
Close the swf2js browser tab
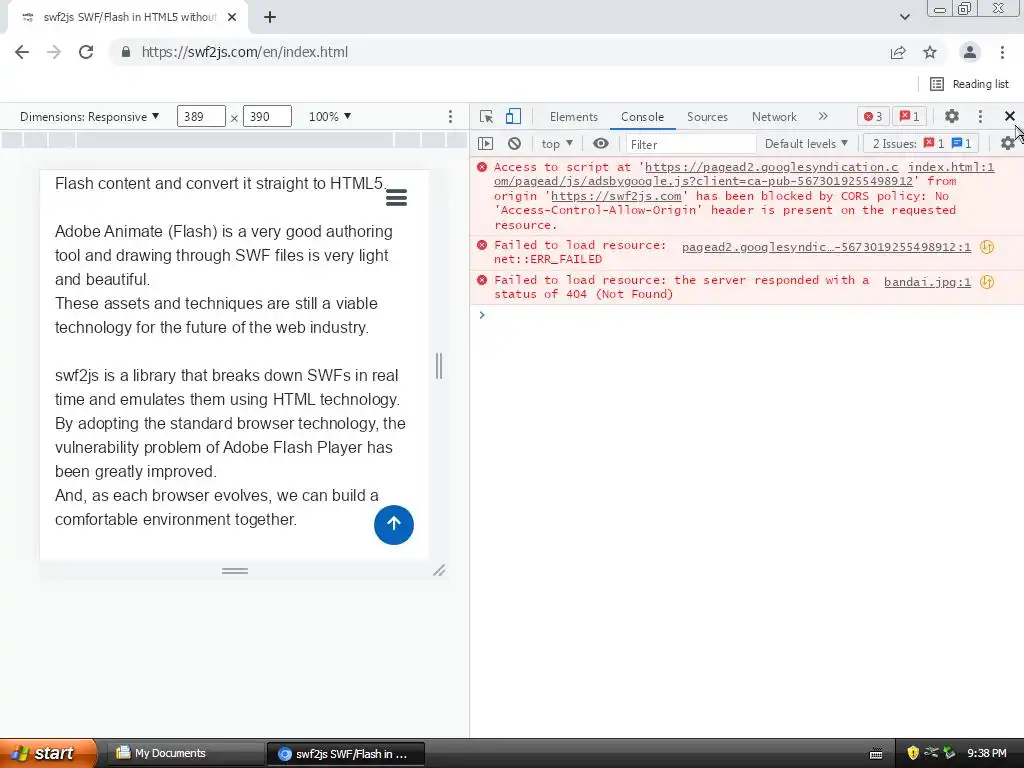point(232,18)
